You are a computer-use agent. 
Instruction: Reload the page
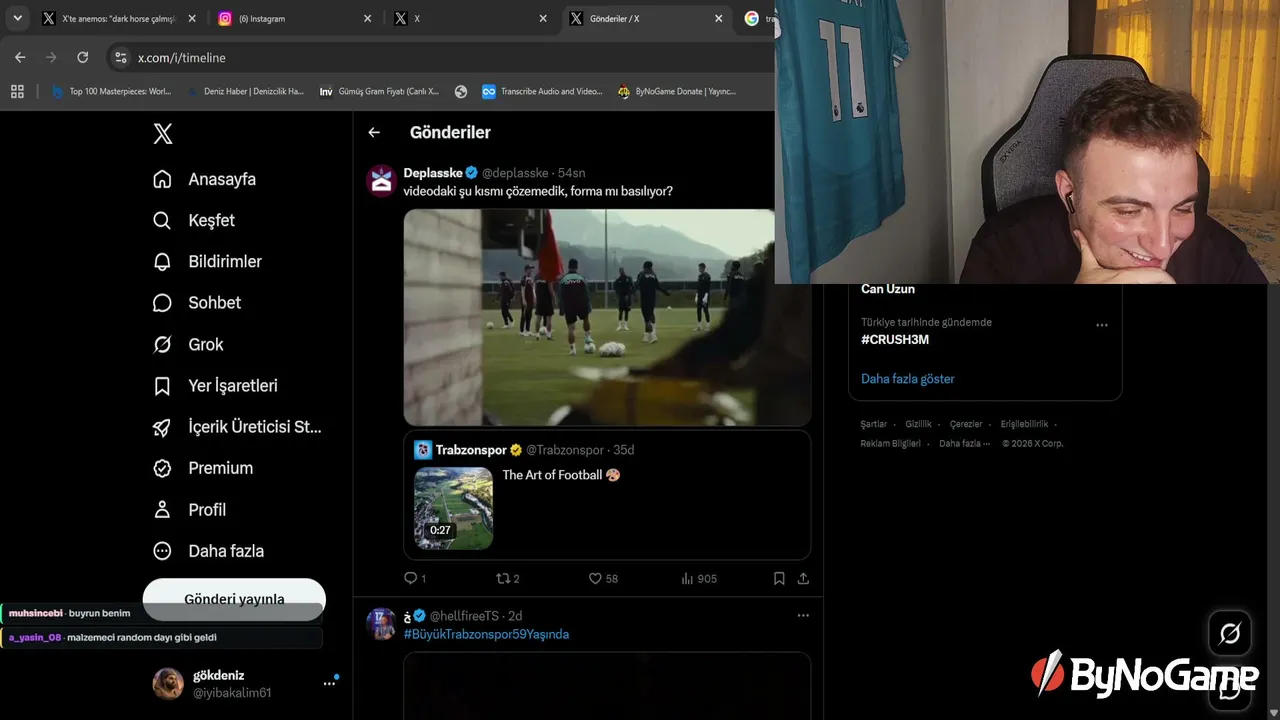[82, 57]
